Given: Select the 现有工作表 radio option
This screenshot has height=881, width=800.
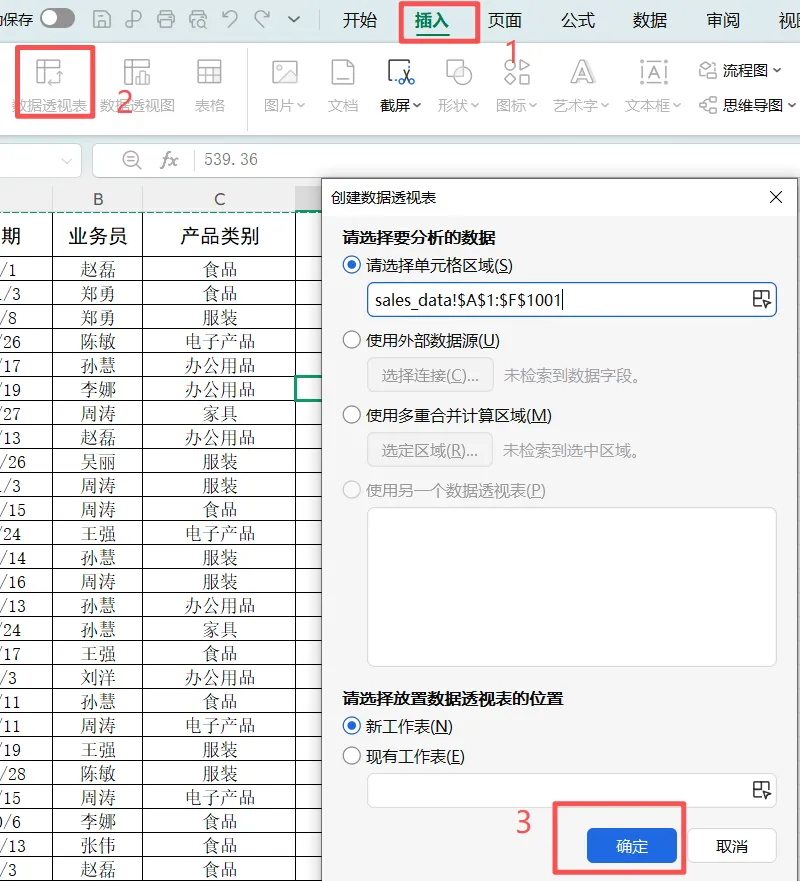Looking at the screenshot, I should point(352,756).
